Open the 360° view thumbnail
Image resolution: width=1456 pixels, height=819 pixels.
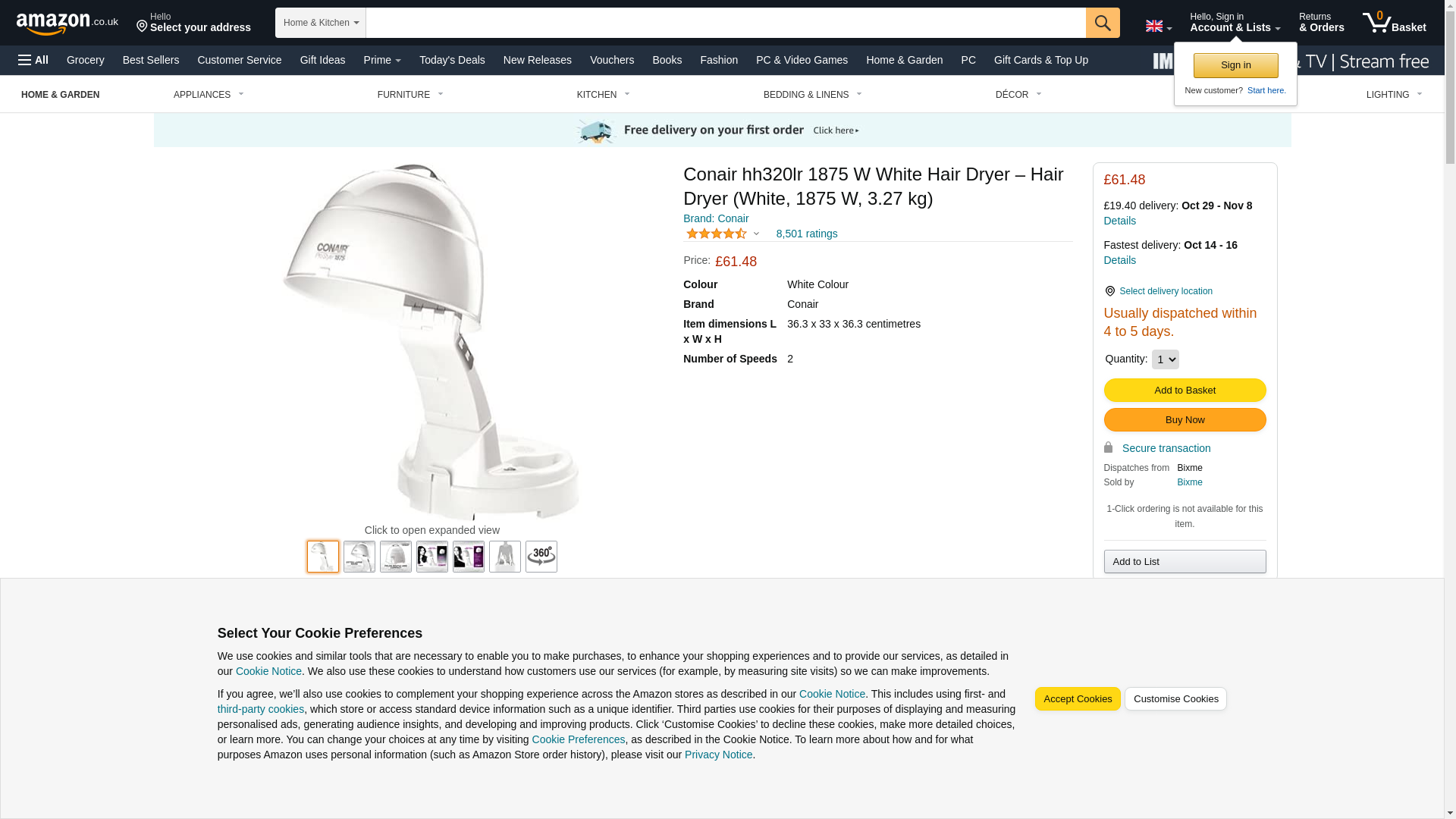[541, 557]
